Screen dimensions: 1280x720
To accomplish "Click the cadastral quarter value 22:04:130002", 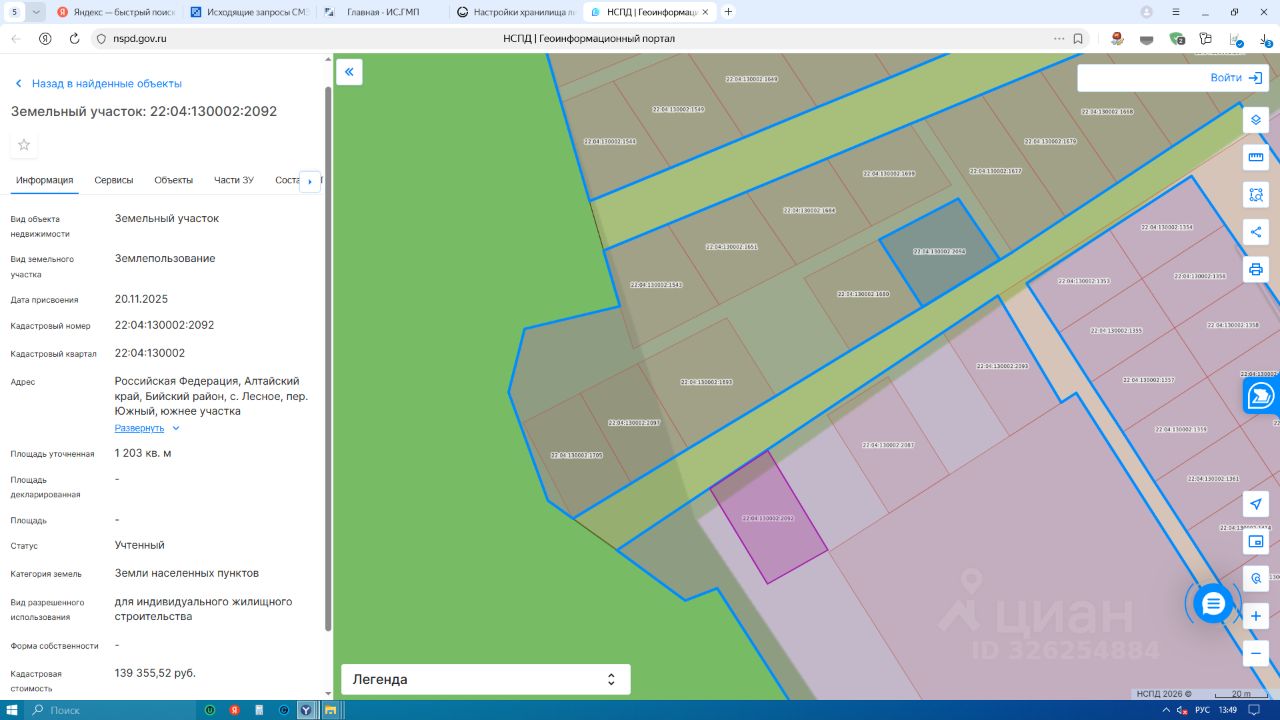I will pos(150,353).
